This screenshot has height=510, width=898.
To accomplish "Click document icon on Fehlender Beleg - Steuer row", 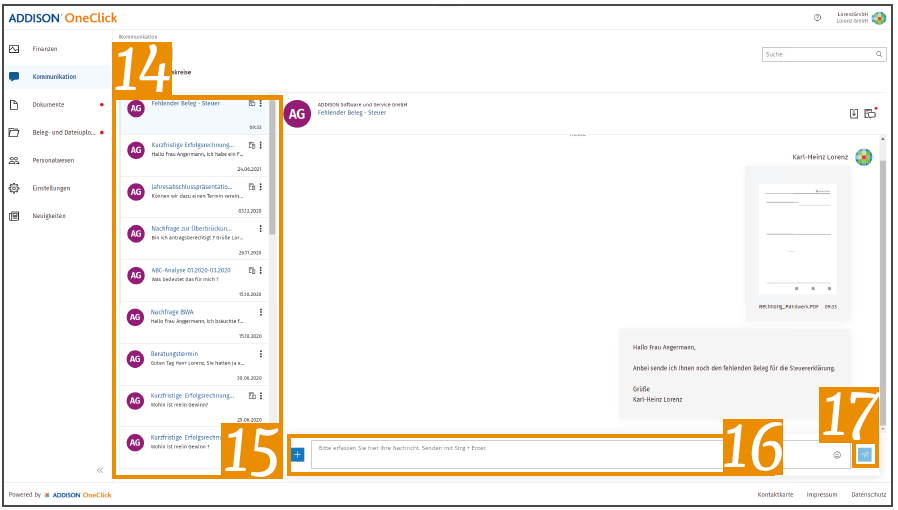I will tap(251, 104).
